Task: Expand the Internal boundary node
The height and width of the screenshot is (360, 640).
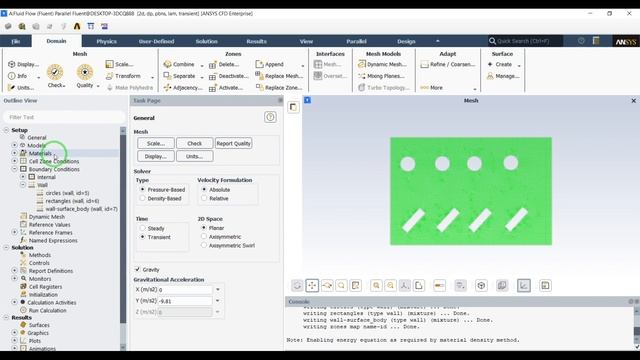Action: [23, 177]
